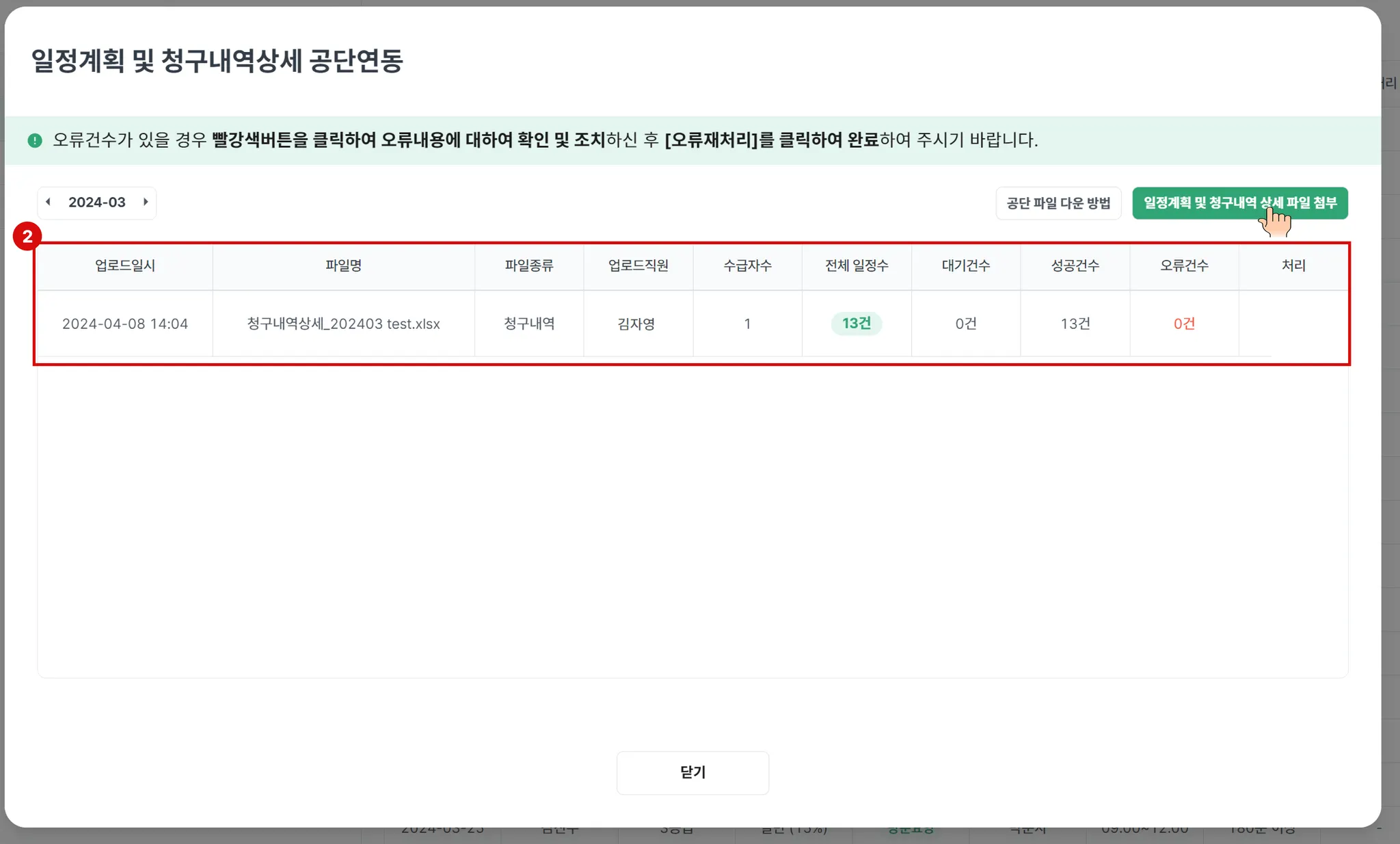This screenshot has width=1400, height=844.
Task: Click 성공건수 13건 cell
Action: click(1075, 324)
